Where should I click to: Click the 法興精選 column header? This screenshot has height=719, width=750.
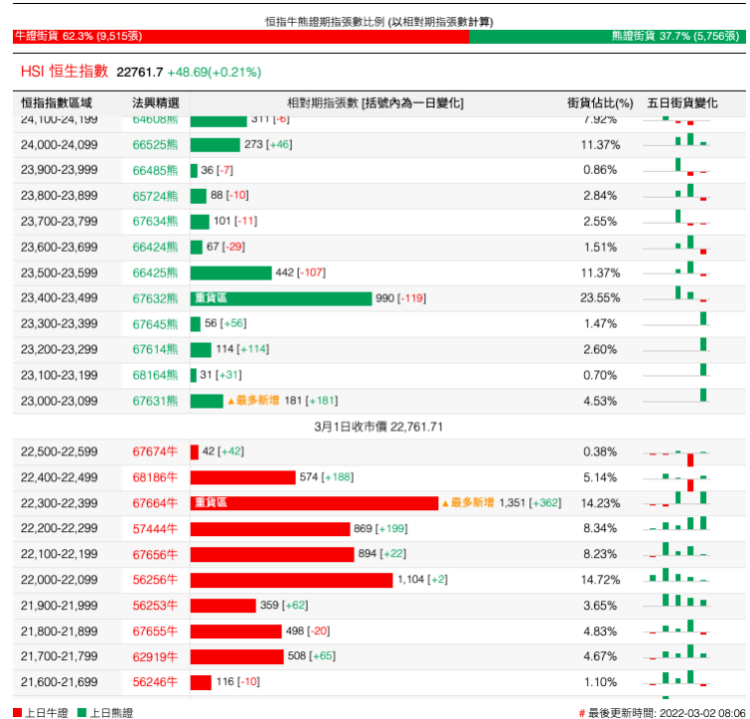click(x=156, y=103)
